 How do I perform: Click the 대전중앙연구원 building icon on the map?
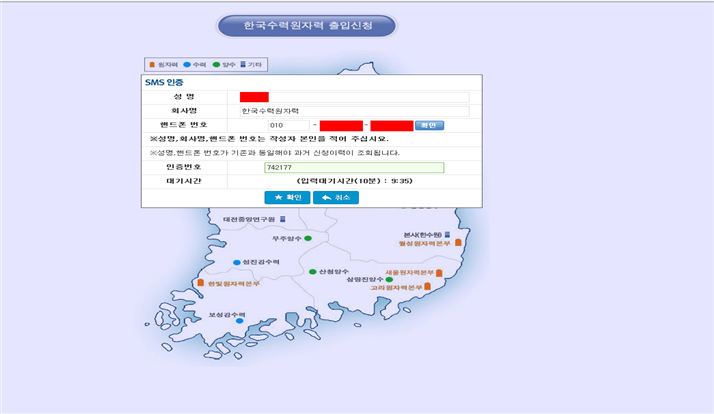(282, 218)
